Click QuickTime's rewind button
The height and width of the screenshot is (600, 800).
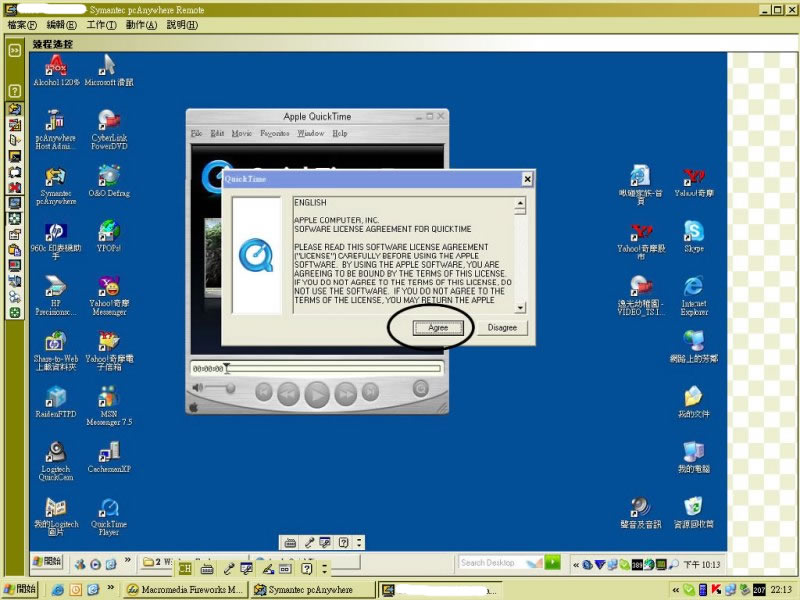(288, 394)
